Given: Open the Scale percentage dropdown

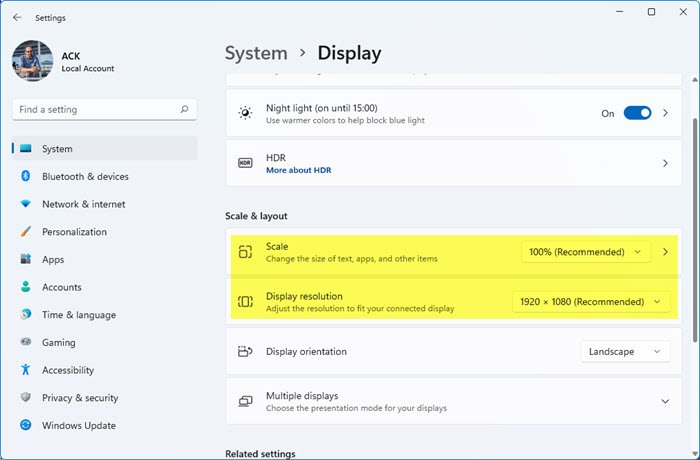Looking at the screenshot, I should click(x=585, y=252).
